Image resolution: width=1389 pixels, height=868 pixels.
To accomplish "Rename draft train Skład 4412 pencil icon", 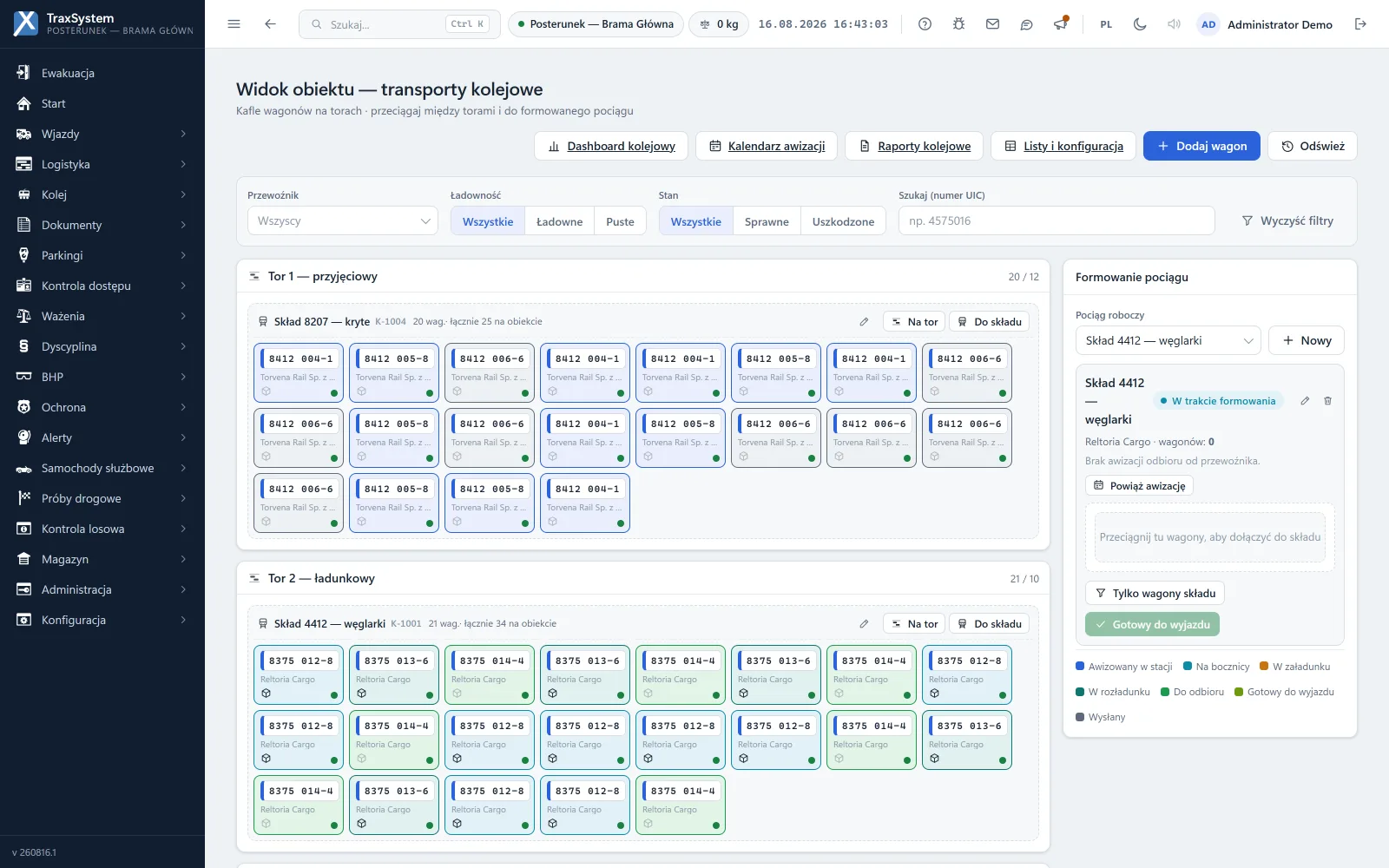I will [1305, 401].
